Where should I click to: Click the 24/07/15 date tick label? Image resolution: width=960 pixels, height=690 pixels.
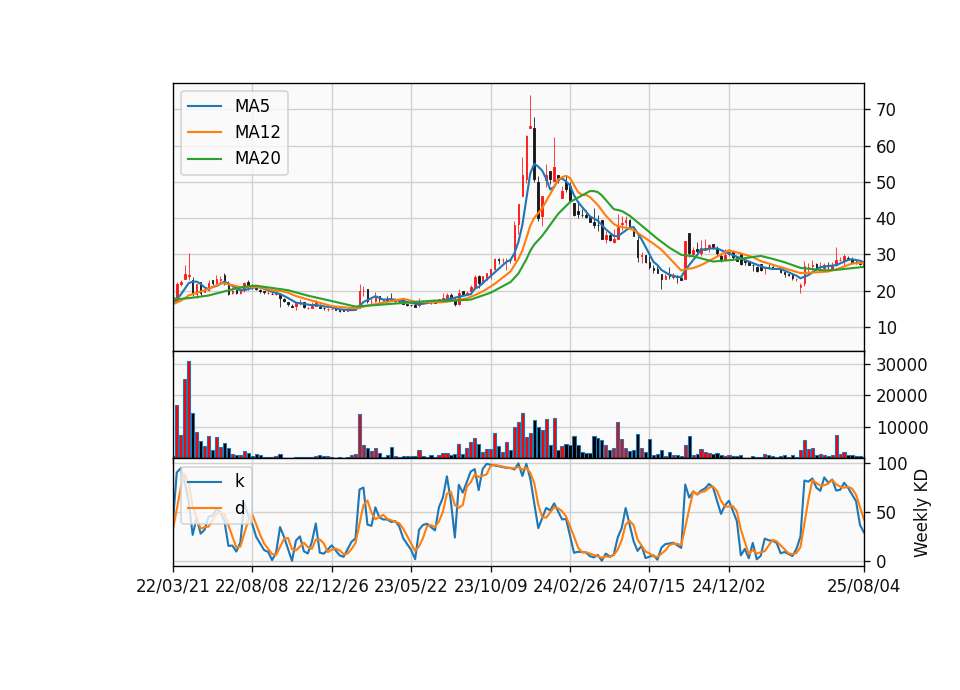click(x=649, y=587)
